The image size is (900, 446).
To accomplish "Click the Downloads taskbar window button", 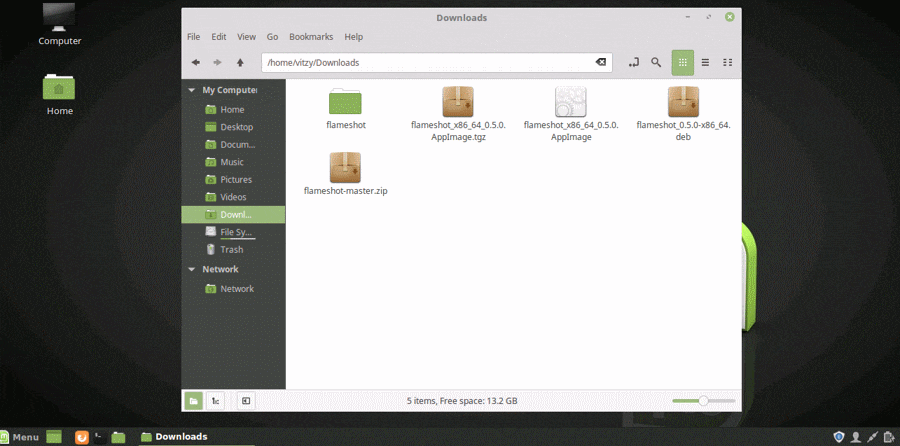I will tap(196, 437).
